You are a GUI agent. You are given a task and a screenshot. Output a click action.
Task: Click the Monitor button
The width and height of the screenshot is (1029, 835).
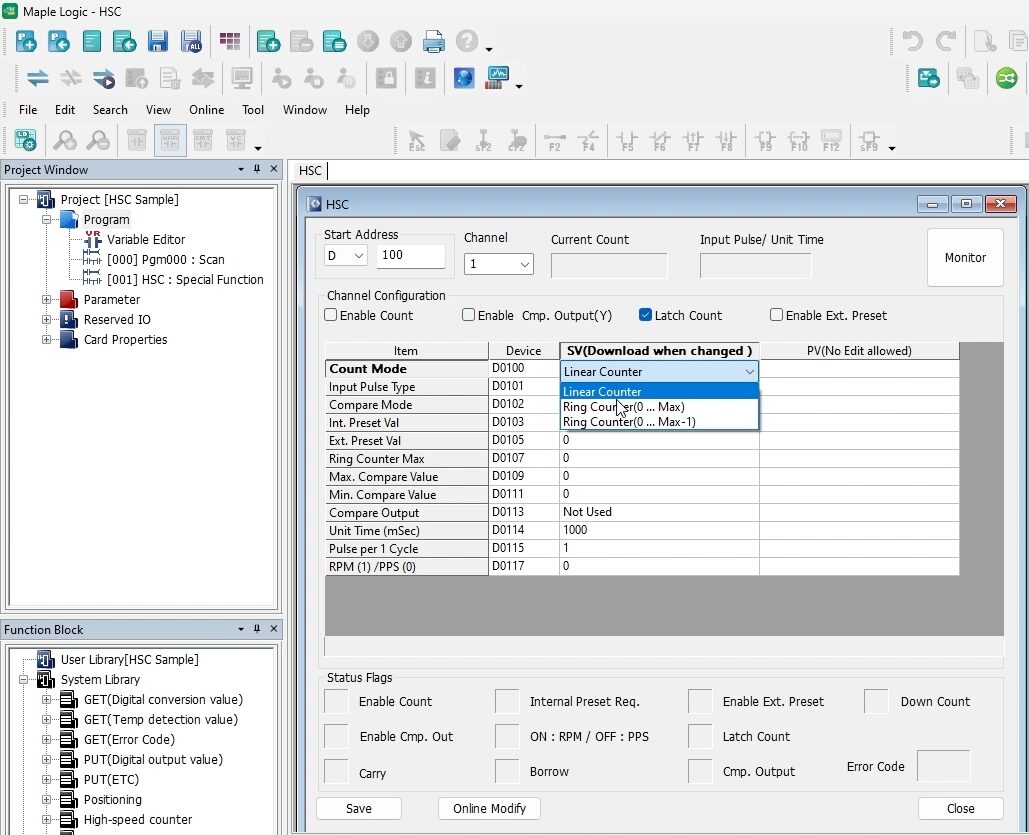965,257
